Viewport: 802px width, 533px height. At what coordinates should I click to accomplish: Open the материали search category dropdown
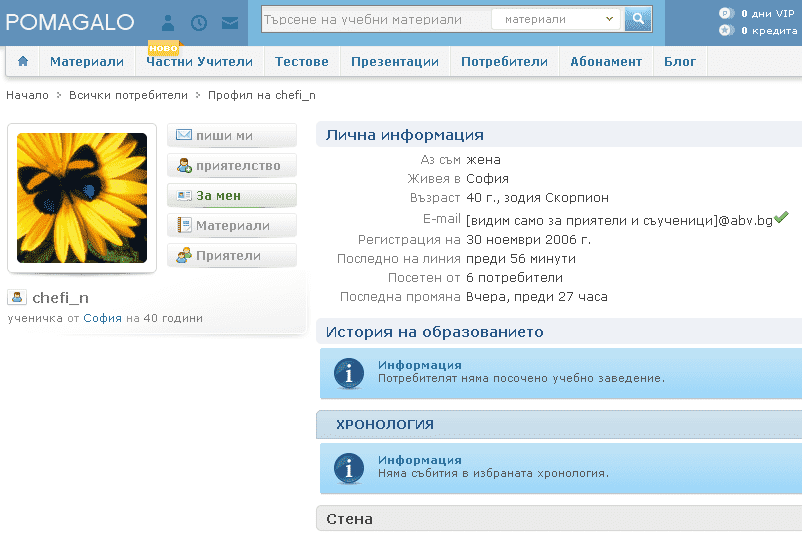(556, 19)
